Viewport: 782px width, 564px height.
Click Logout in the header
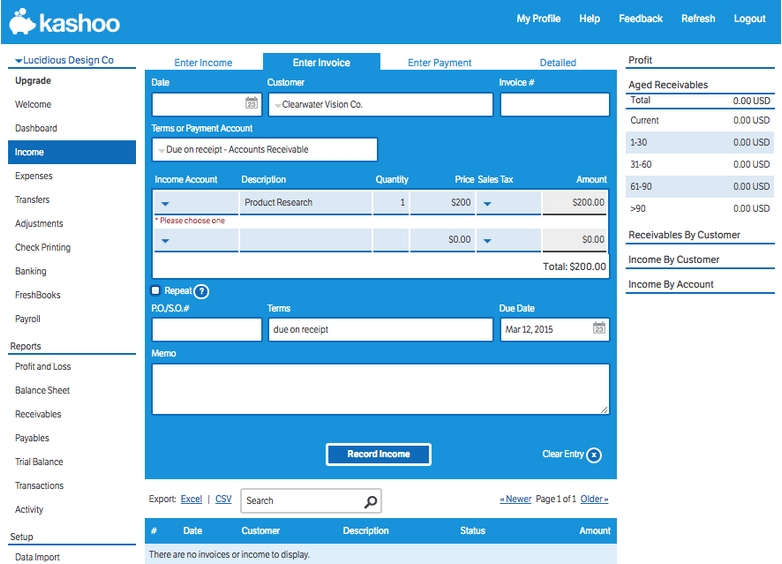[x=750, y=19]
